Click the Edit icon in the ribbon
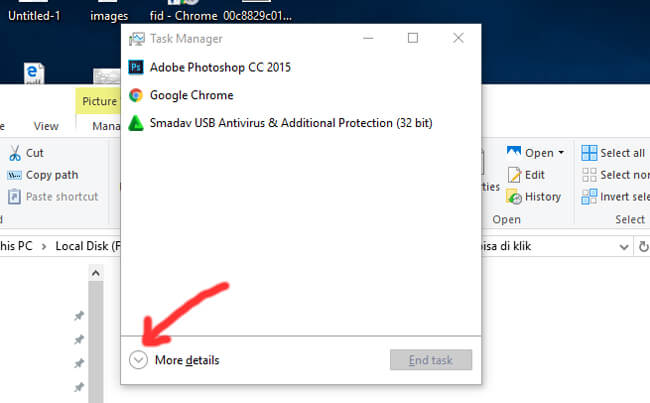Screen dimensions: 650x403 pos(514,175)
